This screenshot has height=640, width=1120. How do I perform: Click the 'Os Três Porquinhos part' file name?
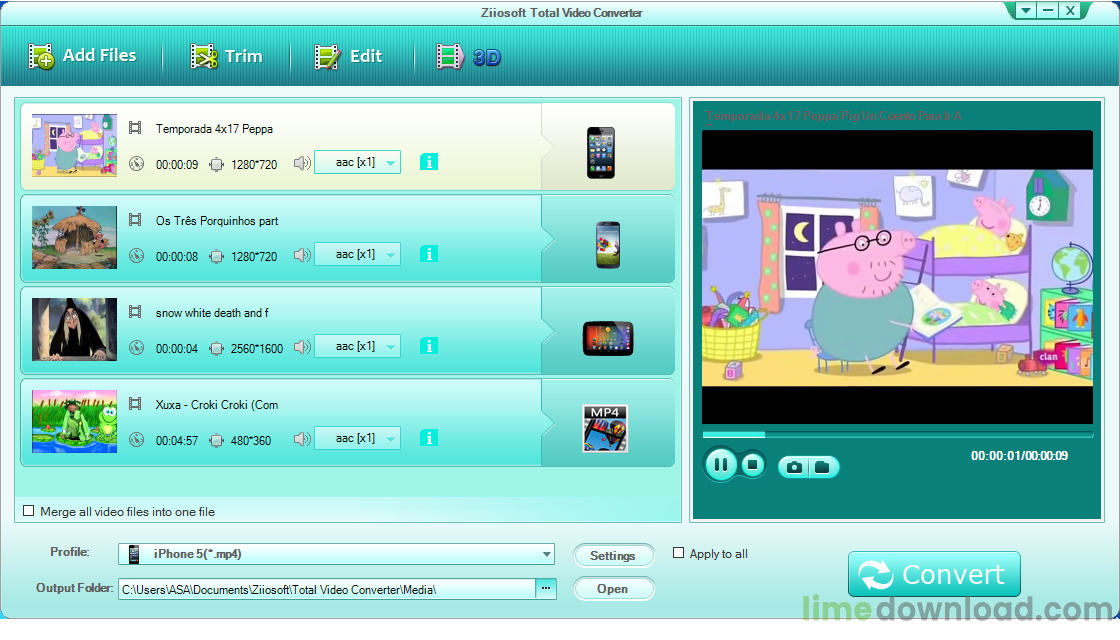(217, 221)
